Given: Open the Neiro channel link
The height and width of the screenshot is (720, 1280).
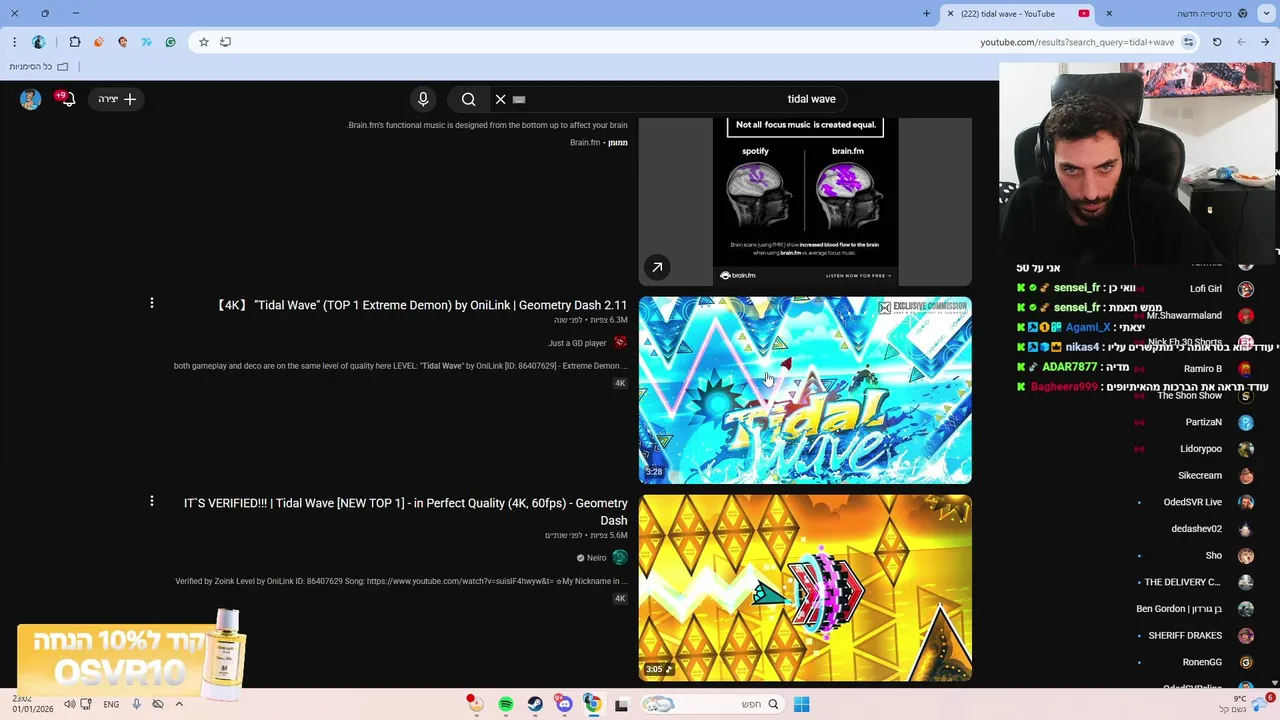Looking at the screenshot, I should (596, 558).
